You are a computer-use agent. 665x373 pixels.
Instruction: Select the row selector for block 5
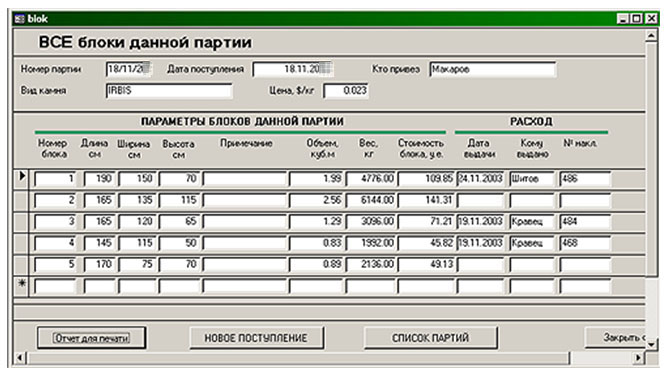21,264
